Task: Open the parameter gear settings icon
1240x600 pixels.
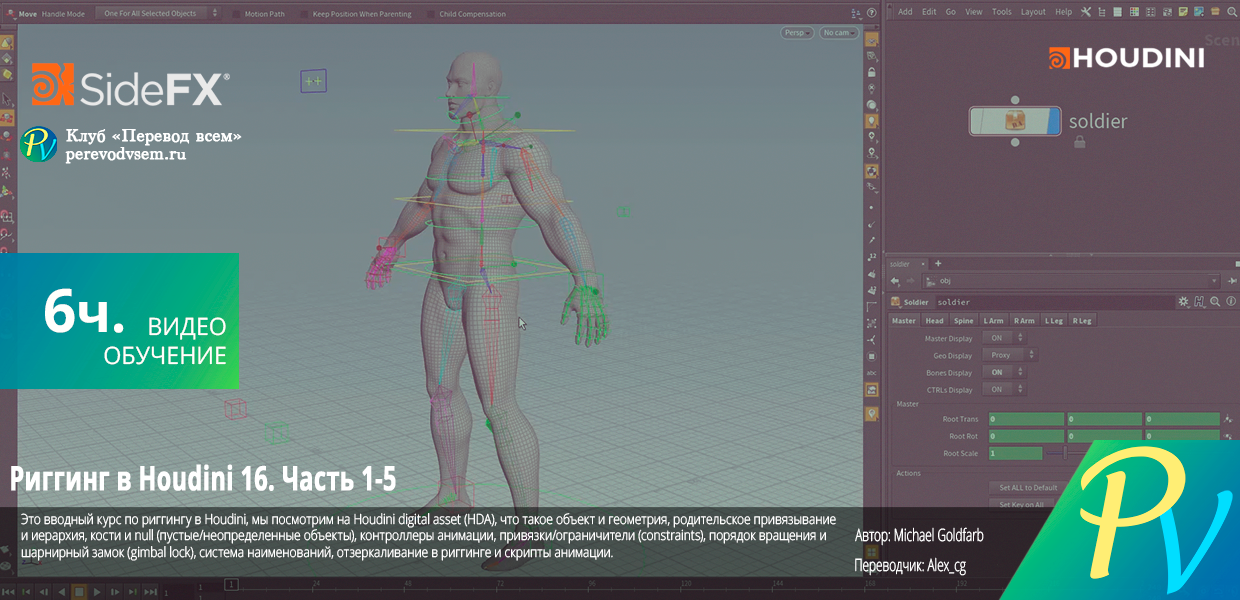Action: tap(1183, 302)
